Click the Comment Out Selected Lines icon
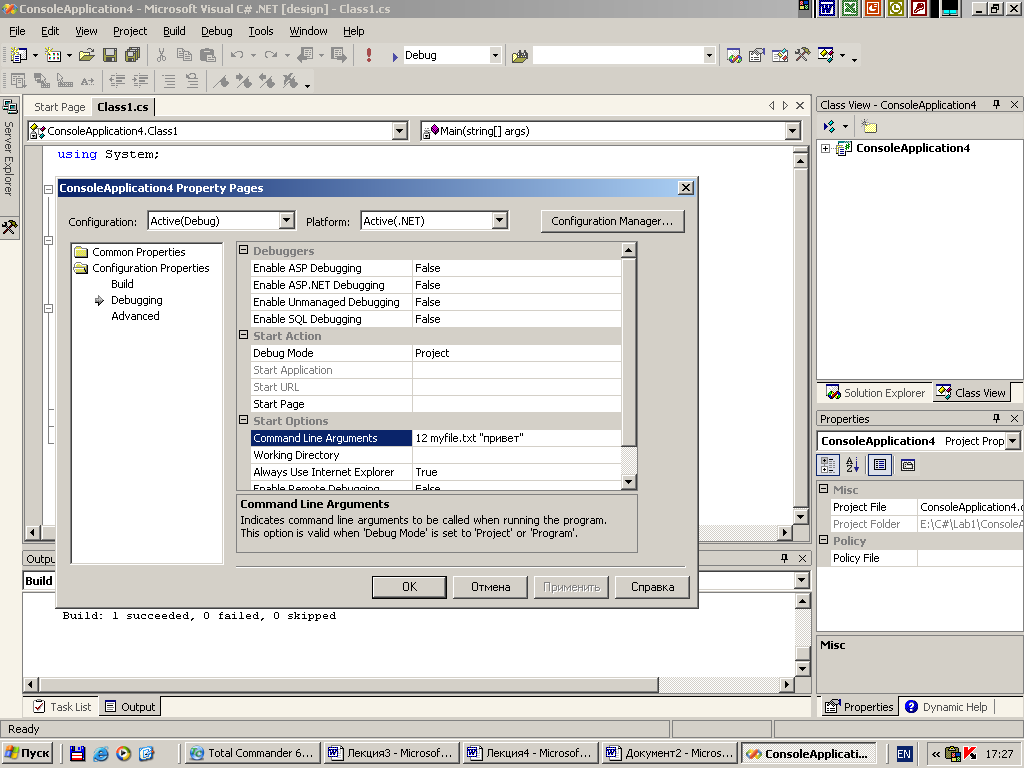Image resolution: width=1024 pixels, height=768 pixels. coord(169,81)
